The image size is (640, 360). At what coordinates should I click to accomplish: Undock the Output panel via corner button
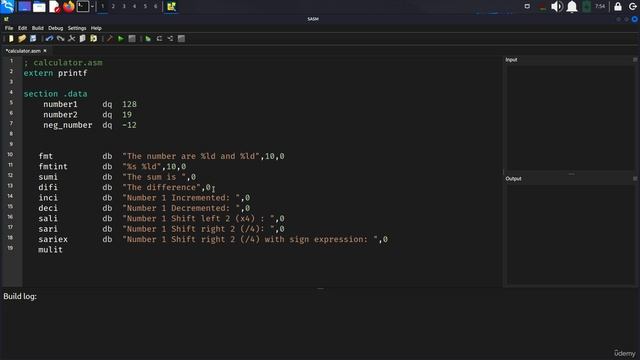635,178
